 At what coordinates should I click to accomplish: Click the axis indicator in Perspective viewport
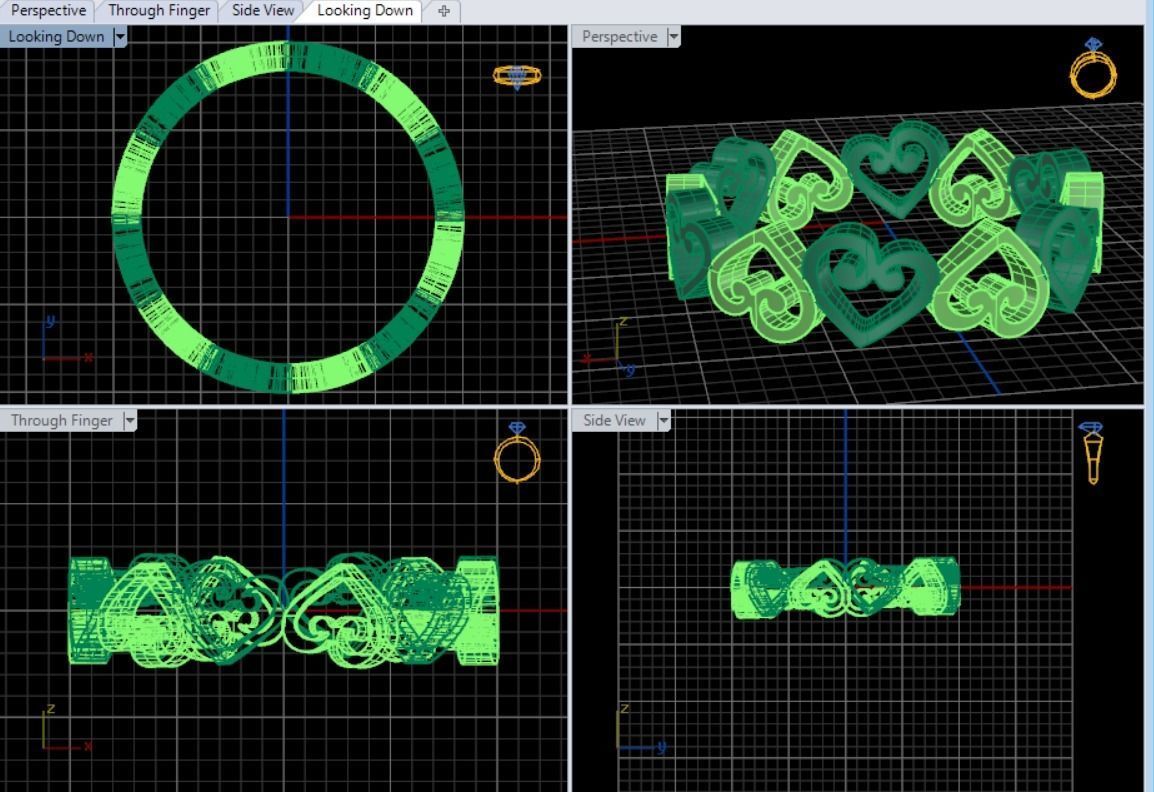pos(609,346)
